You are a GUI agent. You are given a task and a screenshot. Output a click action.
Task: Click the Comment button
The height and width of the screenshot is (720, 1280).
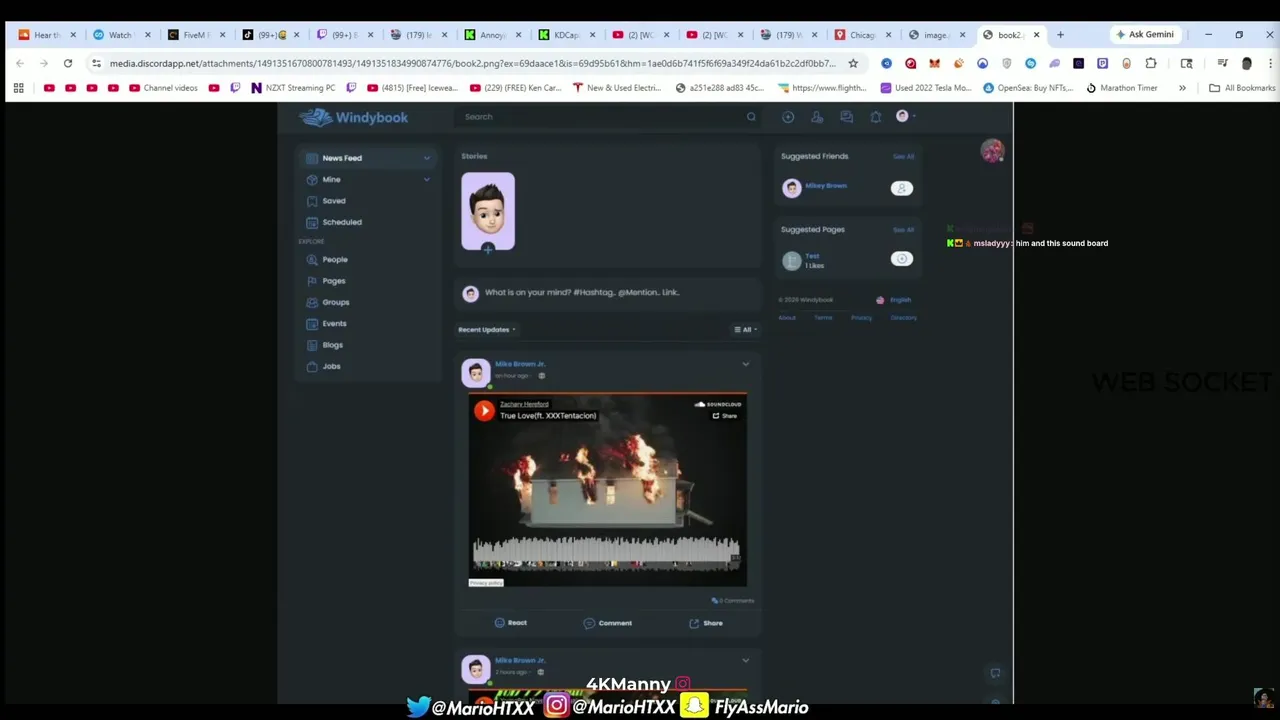pyautogui.click(x=608, y=623)
